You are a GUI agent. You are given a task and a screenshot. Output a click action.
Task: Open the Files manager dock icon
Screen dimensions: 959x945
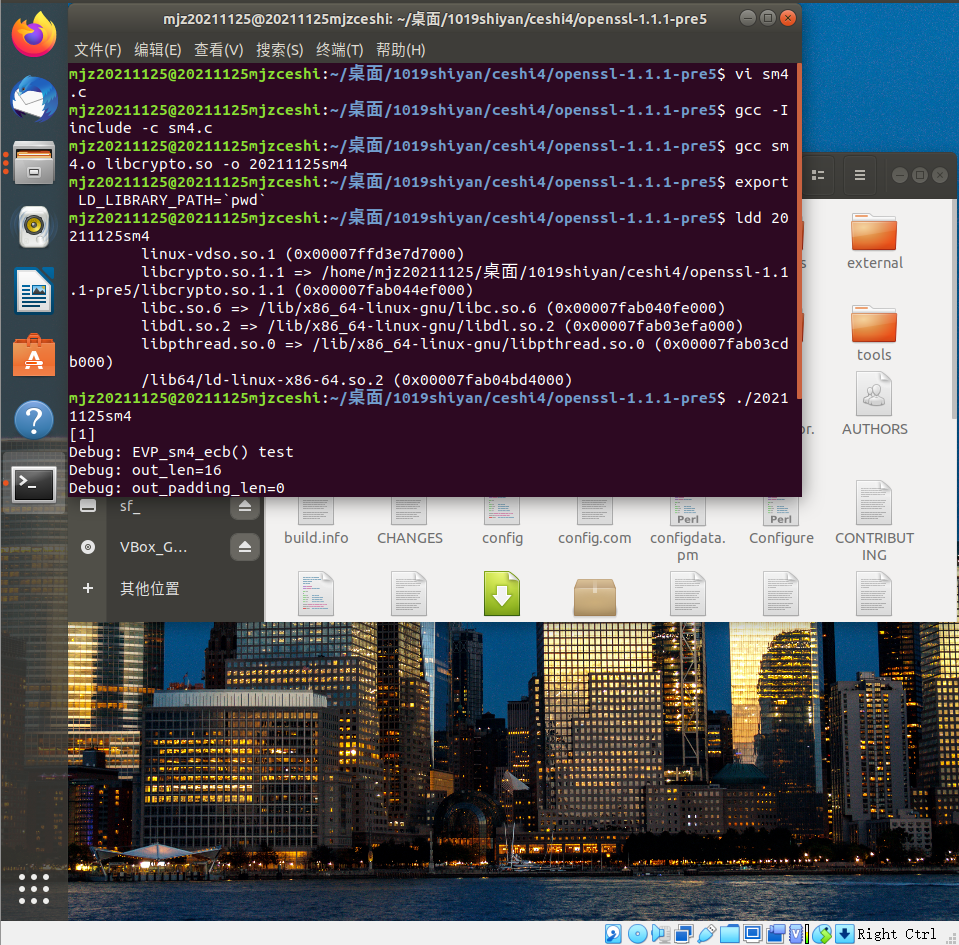[34, 163]
